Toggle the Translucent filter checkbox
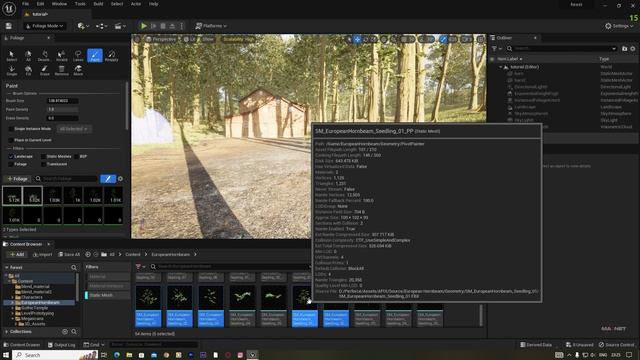The height and width of the screenshot is (360, 640). click(x=43, y=164)
